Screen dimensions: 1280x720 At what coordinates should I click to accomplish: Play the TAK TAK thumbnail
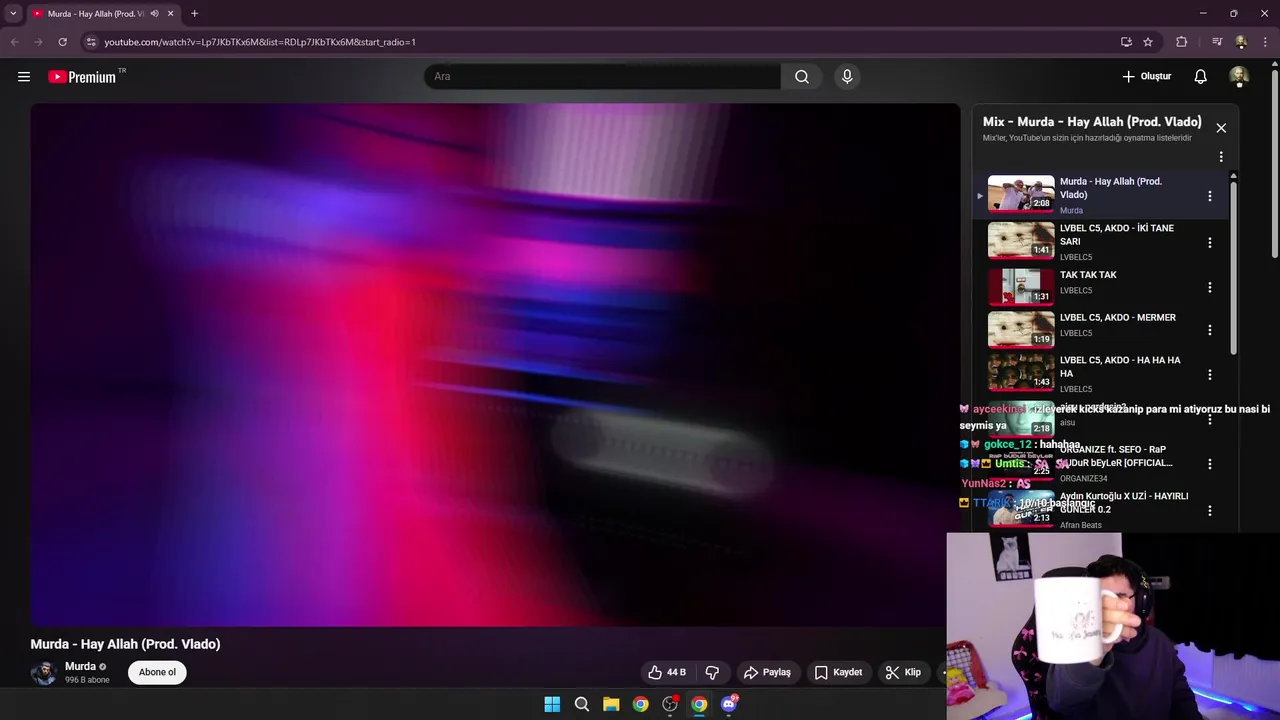[1021, 285]
